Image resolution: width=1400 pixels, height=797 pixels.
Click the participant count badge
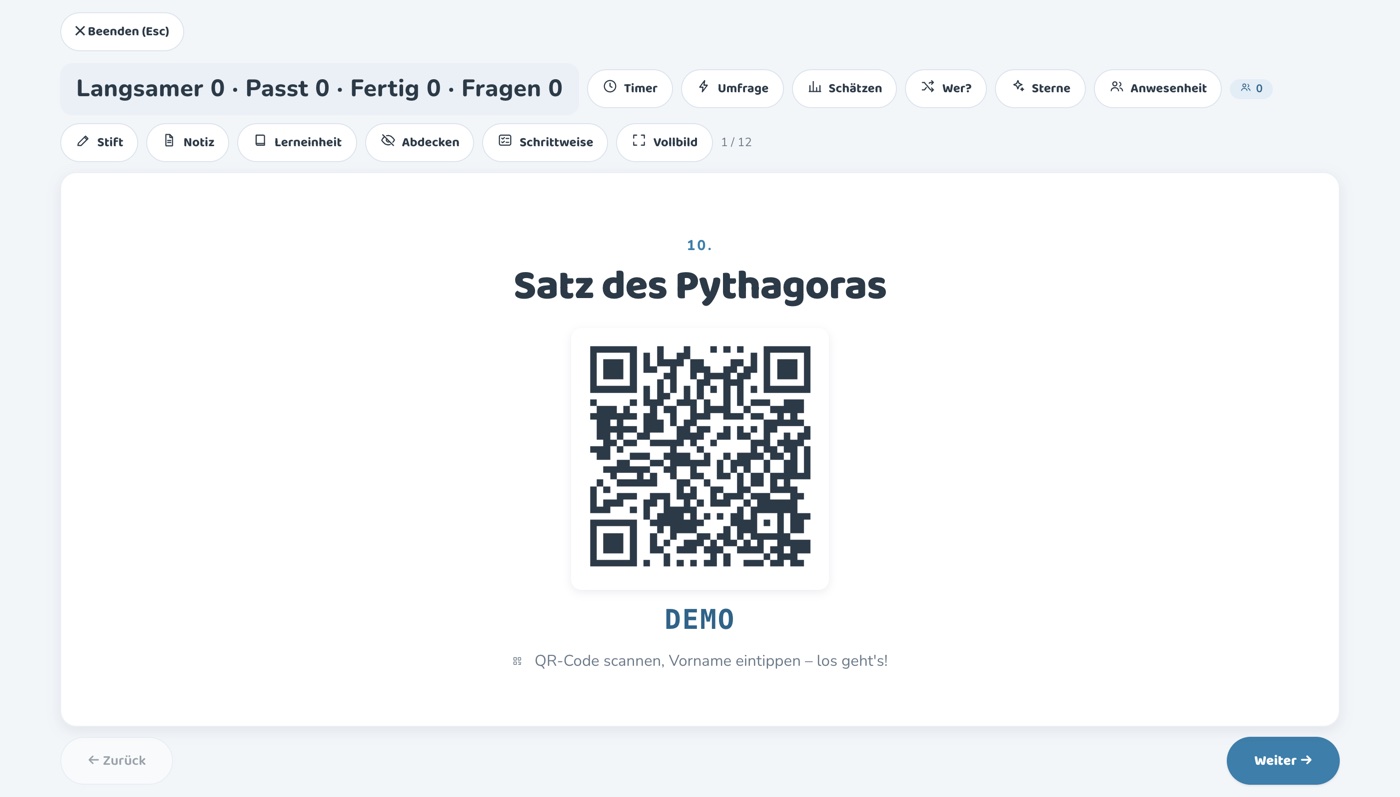pyautogui.click(x=1251, y=88)
